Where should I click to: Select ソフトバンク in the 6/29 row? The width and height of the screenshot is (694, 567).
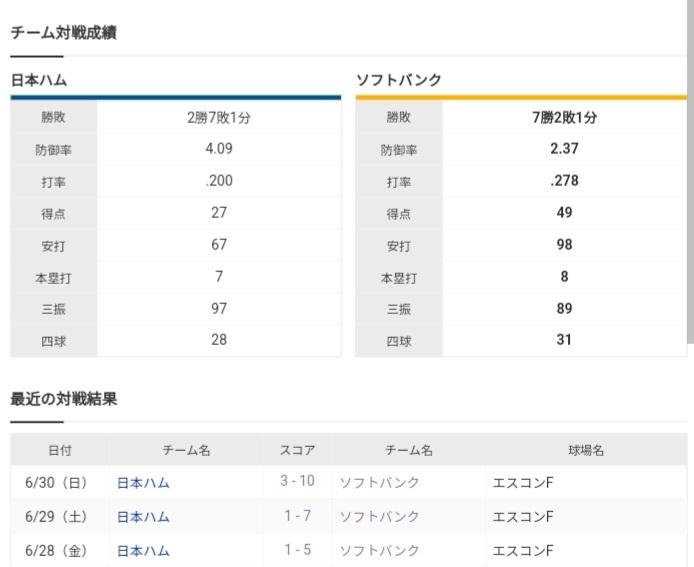coord(379,516)
